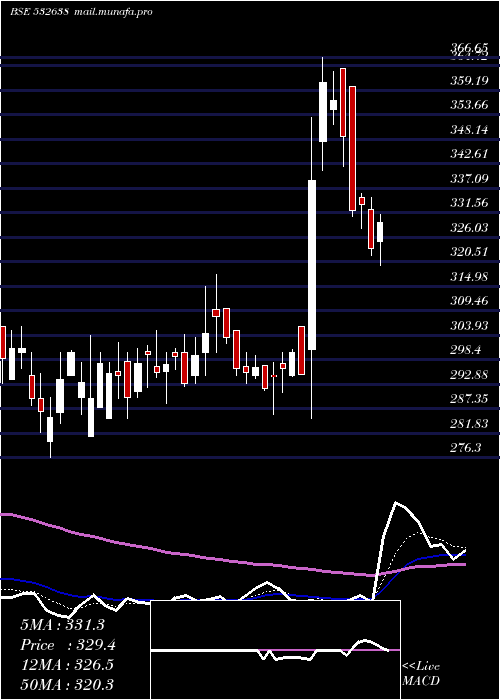Click the 331.56 price label
The width and height of the screenshot is (500, 700).
(x=469, y=203)
